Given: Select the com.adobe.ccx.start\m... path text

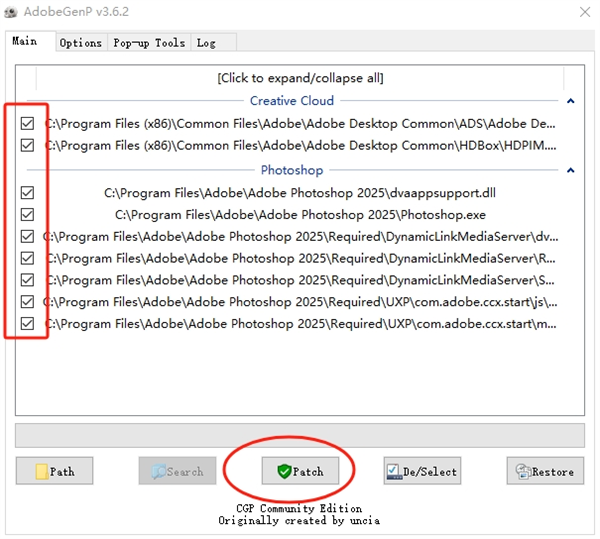Looking at the screenshot, I should point(301,324).
